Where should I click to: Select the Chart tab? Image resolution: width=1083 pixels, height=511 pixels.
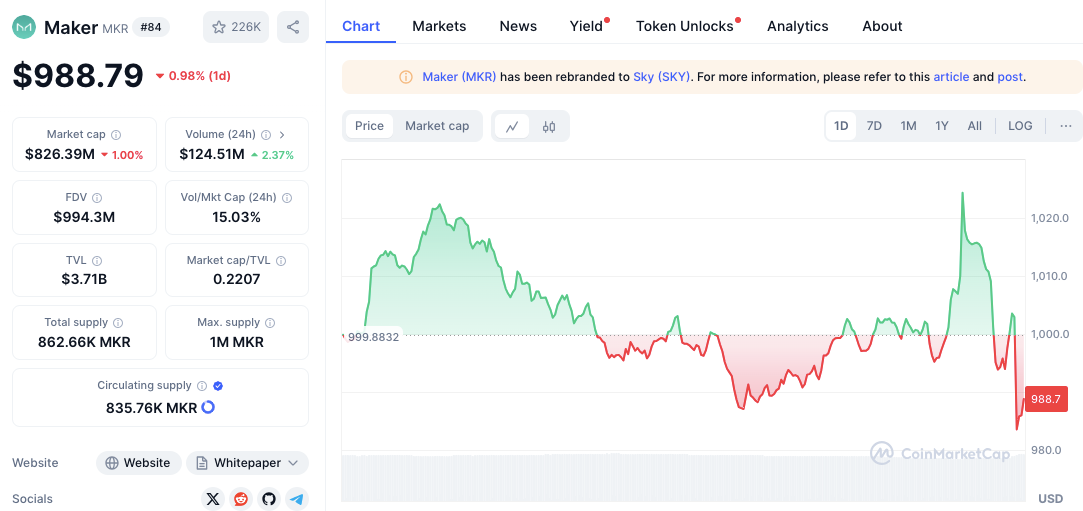click(361, 26)
